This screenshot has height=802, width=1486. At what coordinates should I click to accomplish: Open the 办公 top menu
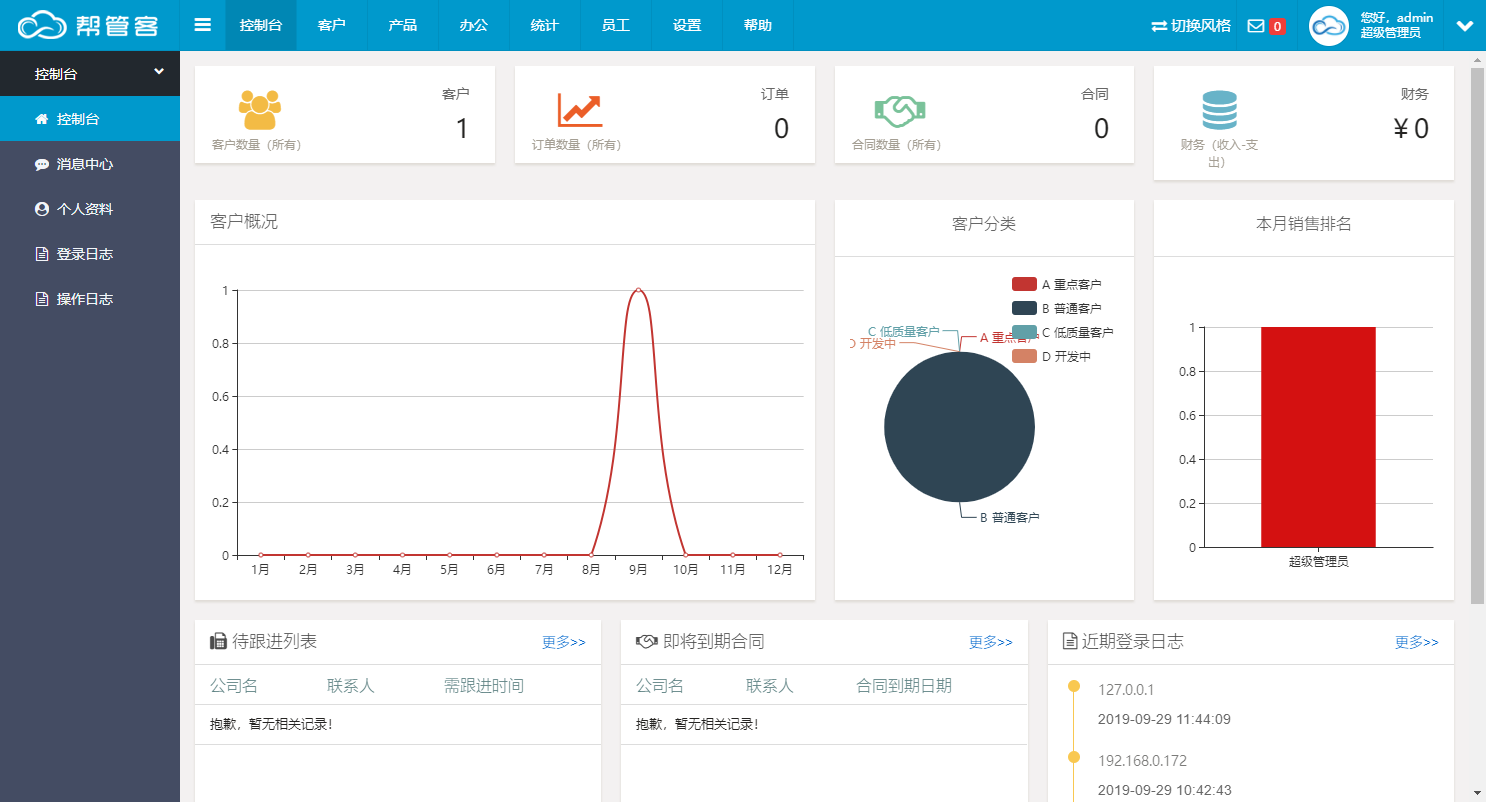(474, 25)
